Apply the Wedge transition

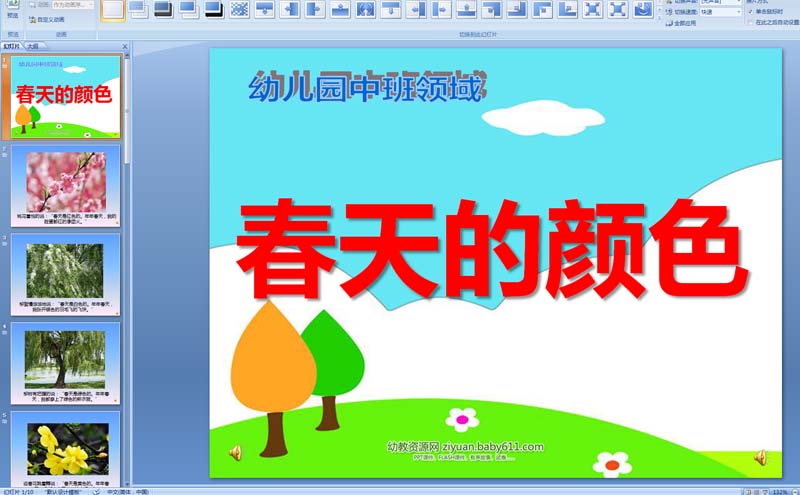pyautogui.click(x=365, y=9)
